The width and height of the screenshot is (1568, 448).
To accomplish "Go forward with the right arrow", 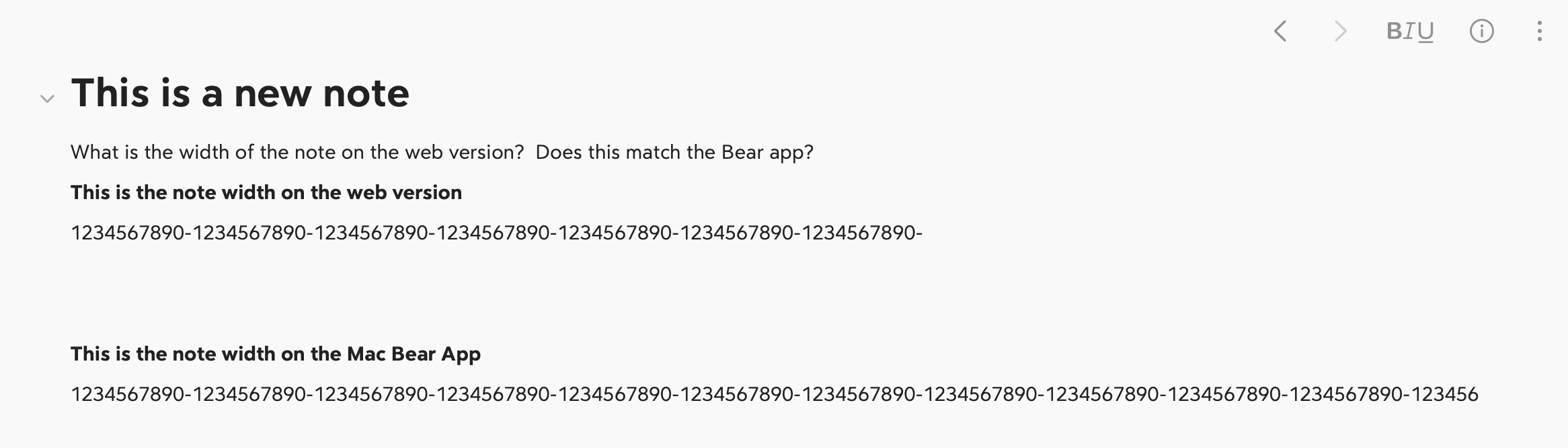I will (x=1340, y=31).
